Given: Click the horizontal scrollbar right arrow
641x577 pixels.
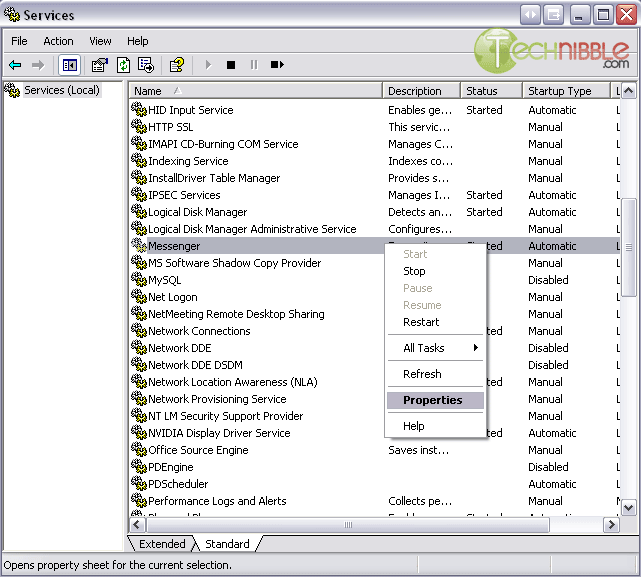Looking at the screenshot, I should [612, 525].
